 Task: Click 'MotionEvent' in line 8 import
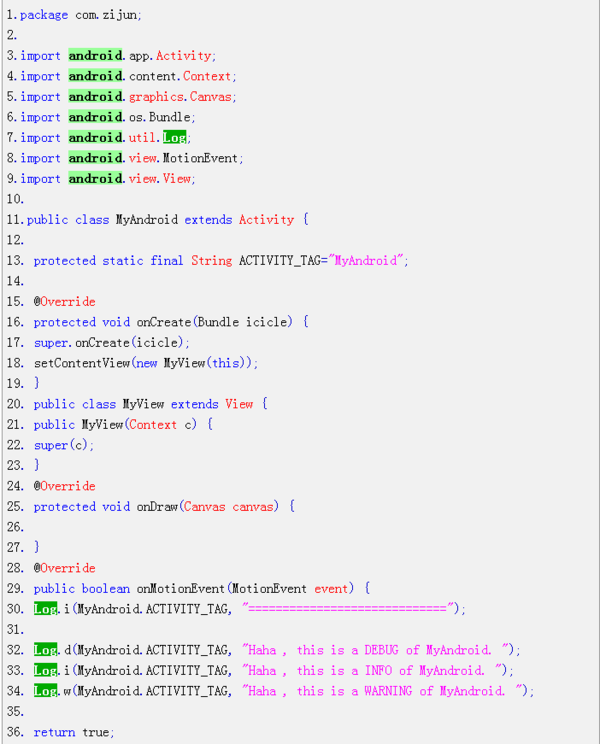pos(200,158)
